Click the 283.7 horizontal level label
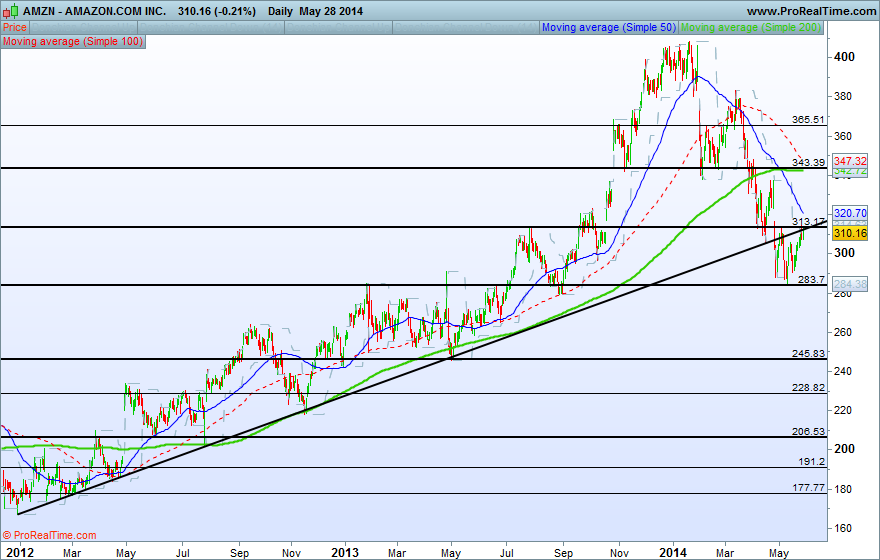This screenshot has width=880, height=560. [x=811, y=279]
